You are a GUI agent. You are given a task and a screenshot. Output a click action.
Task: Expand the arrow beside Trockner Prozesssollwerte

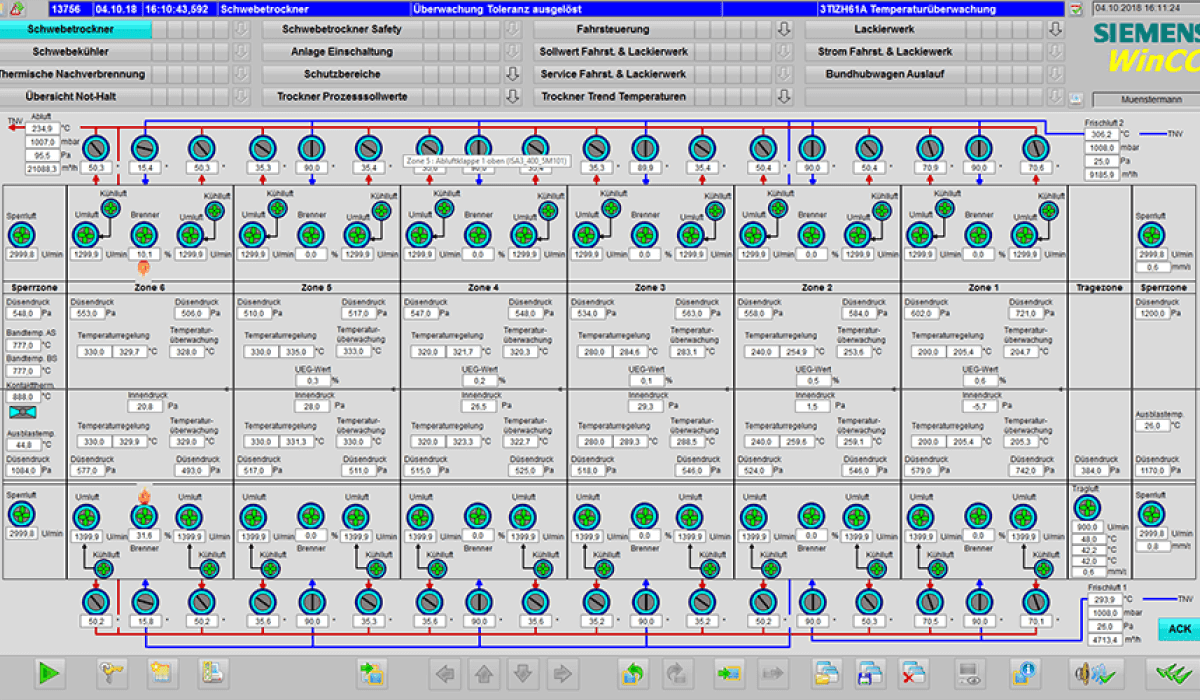[513, 97]
